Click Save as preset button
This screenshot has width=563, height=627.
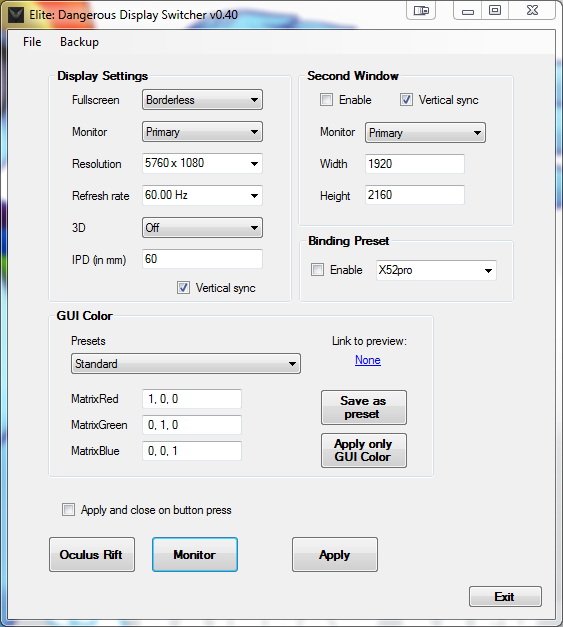pyautogui.click(x=364, y=407)
